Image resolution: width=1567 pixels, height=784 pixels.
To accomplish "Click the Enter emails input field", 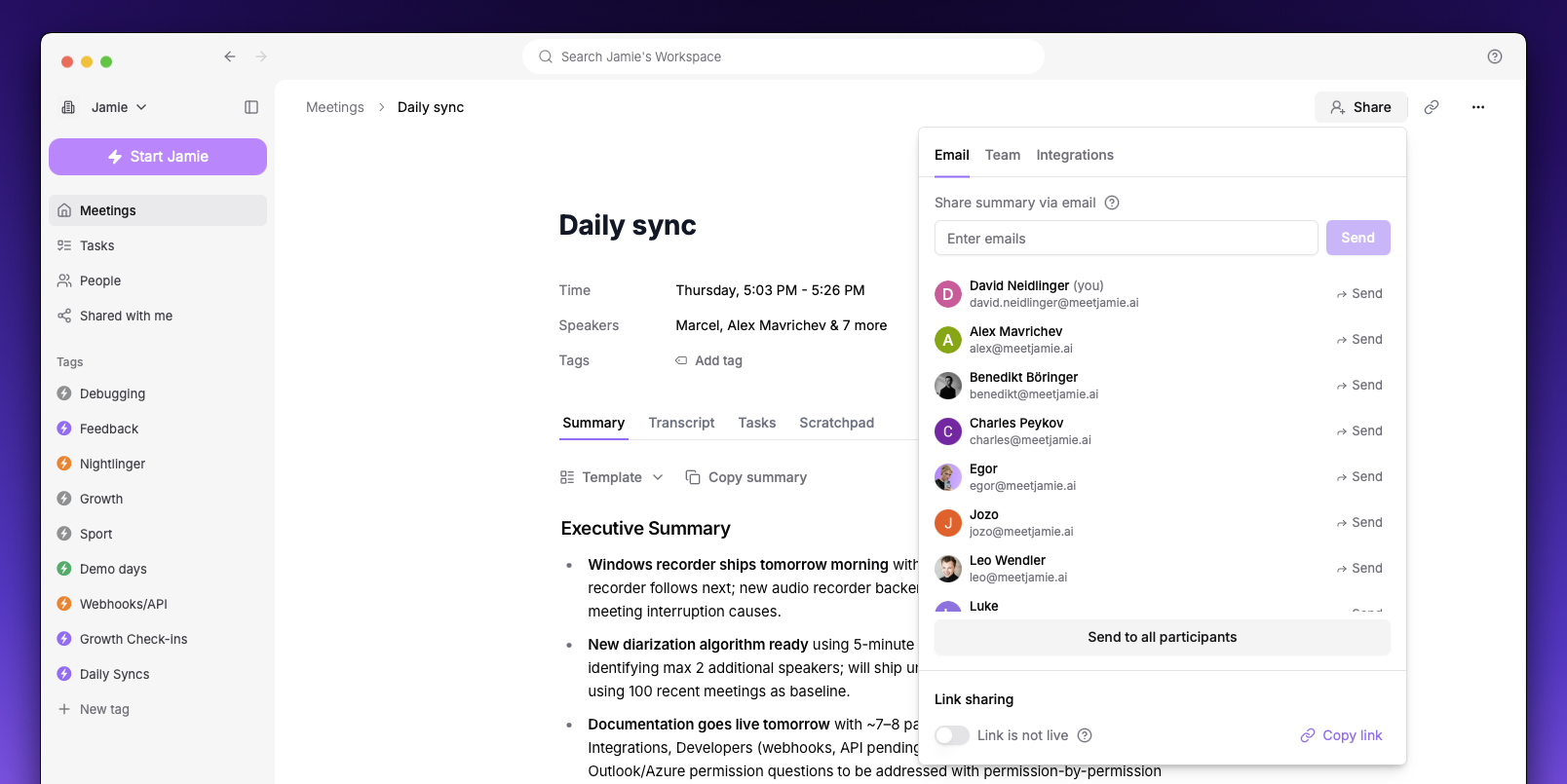I will [x=1127, y=238].
